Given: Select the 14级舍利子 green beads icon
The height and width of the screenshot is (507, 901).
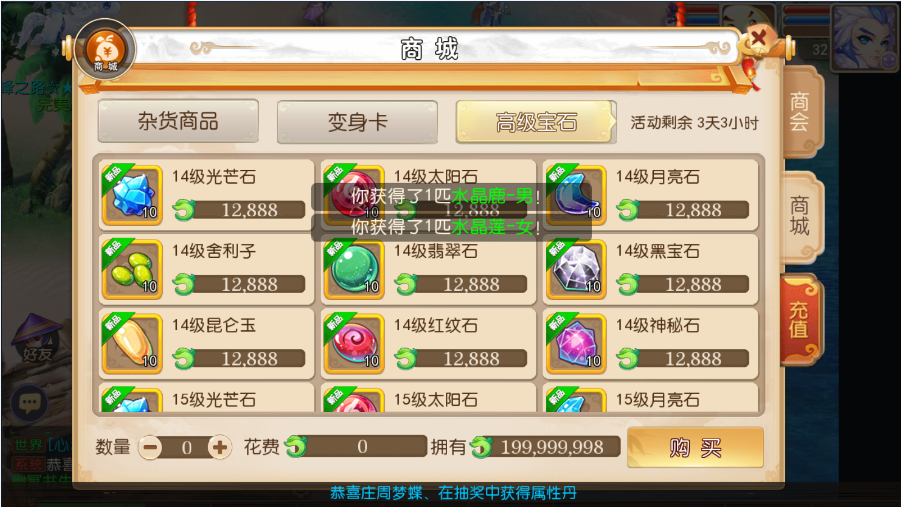Looking at the screenshot, I should [x=133, y=270].
